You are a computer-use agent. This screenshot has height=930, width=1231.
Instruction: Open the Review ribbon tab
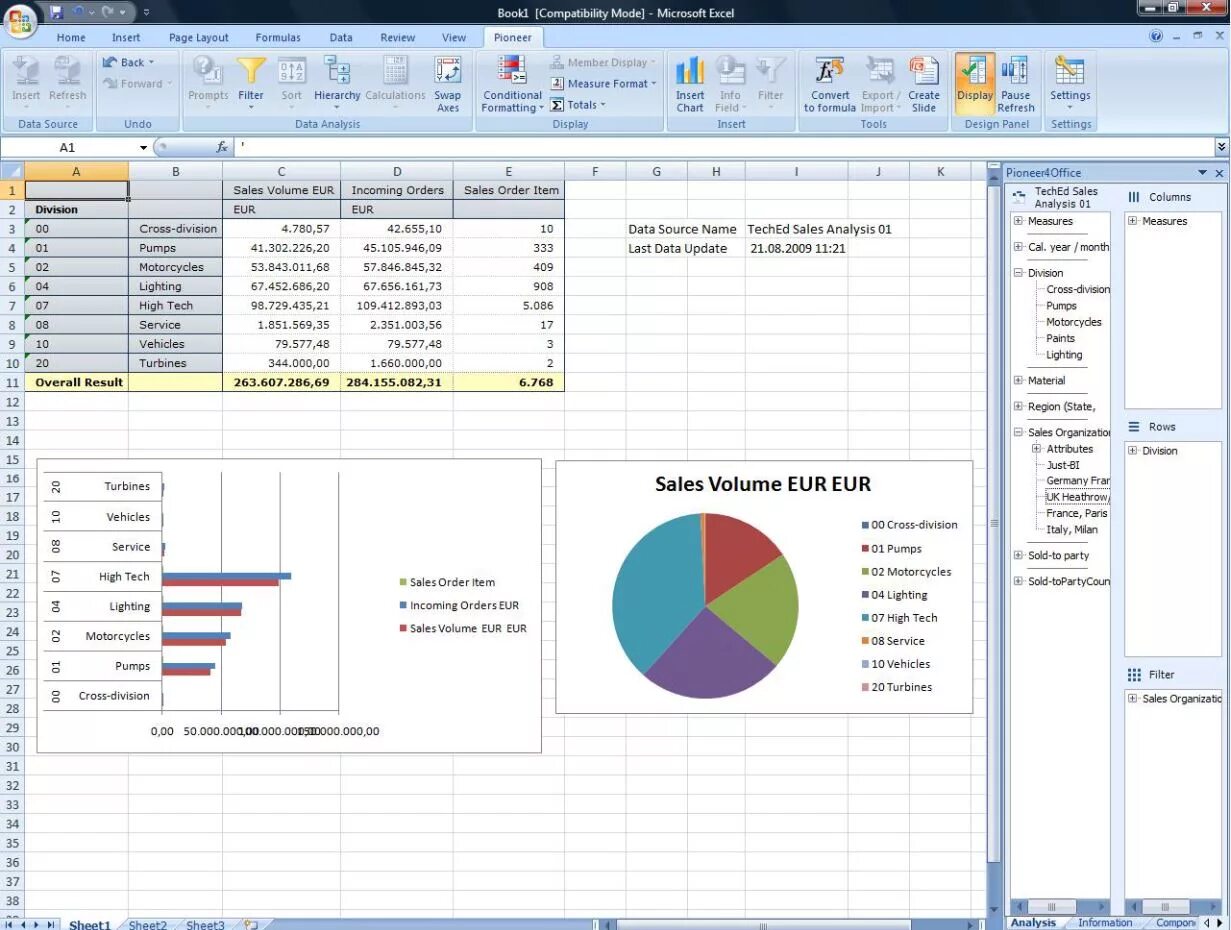(x=397, y=37)
